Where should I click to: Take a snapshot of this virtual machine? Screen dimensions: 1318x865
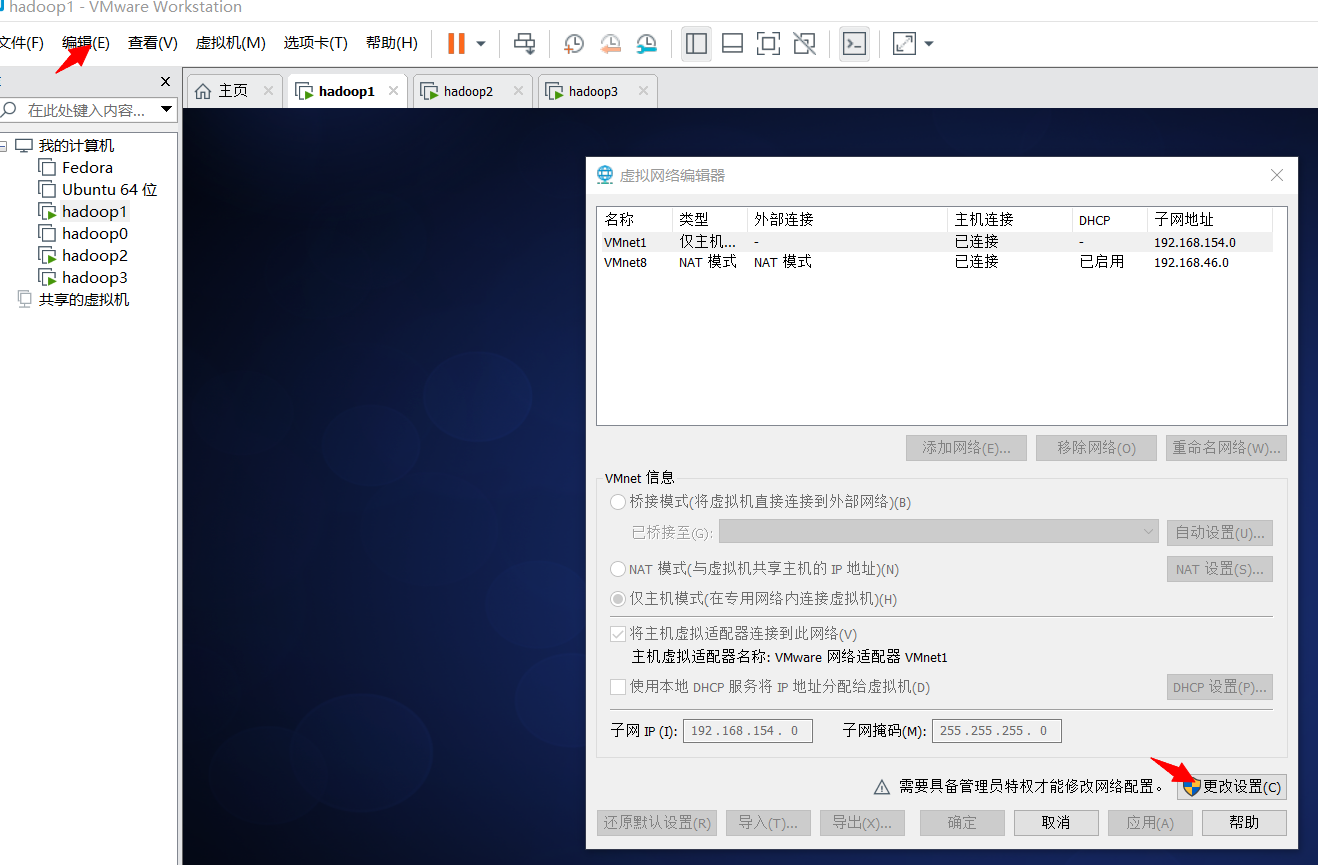pos(572,43)
